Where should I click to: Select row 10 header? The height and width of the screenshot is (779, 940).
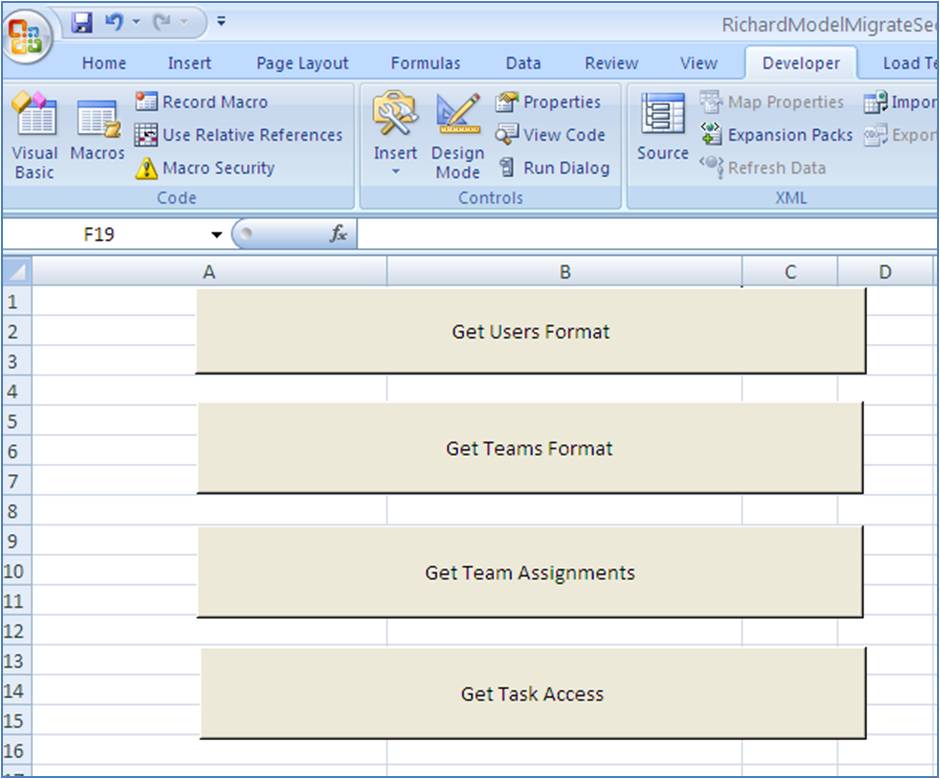[17, 571]
